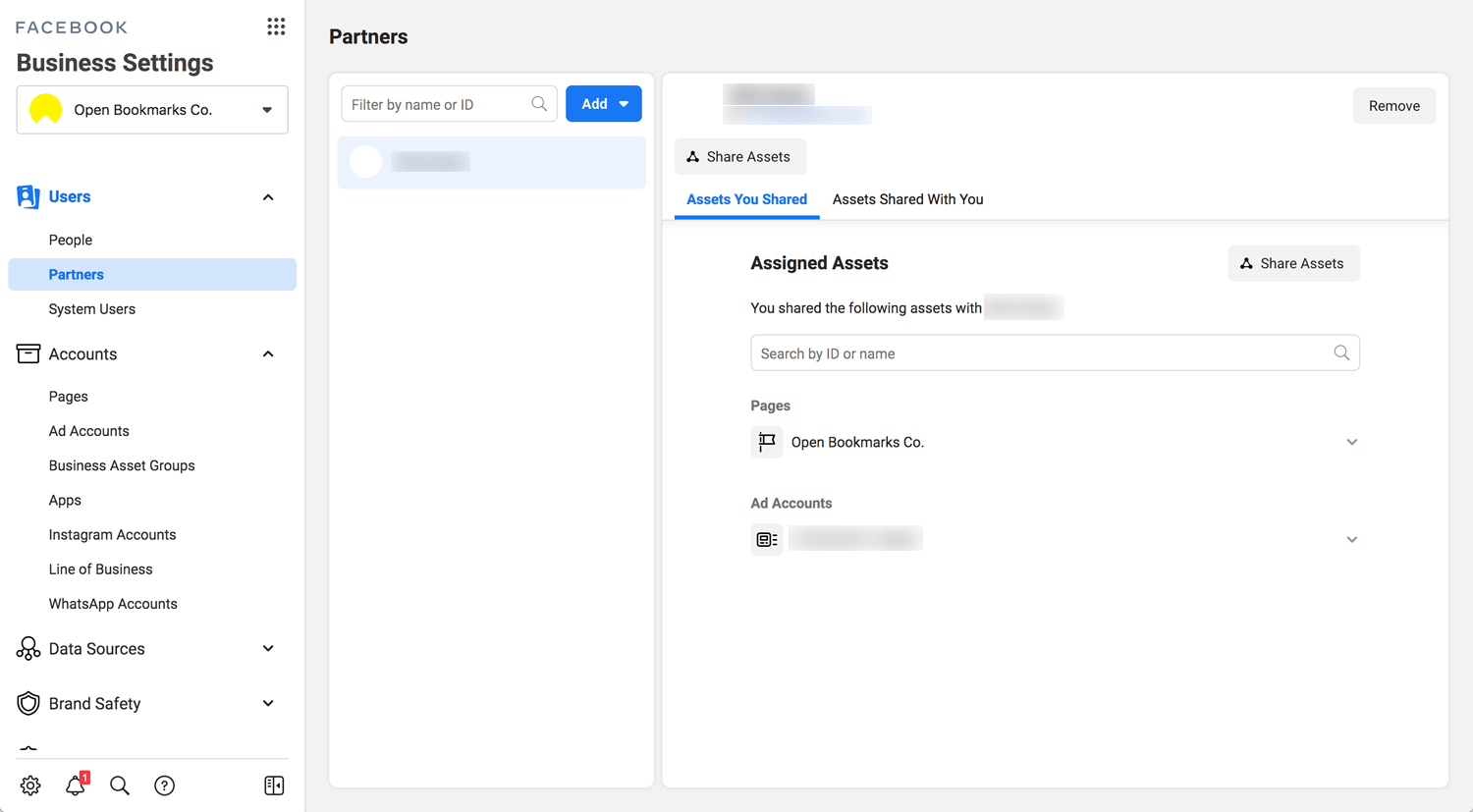
Task: Click the yellow business avatar
Action: point(46,109)
